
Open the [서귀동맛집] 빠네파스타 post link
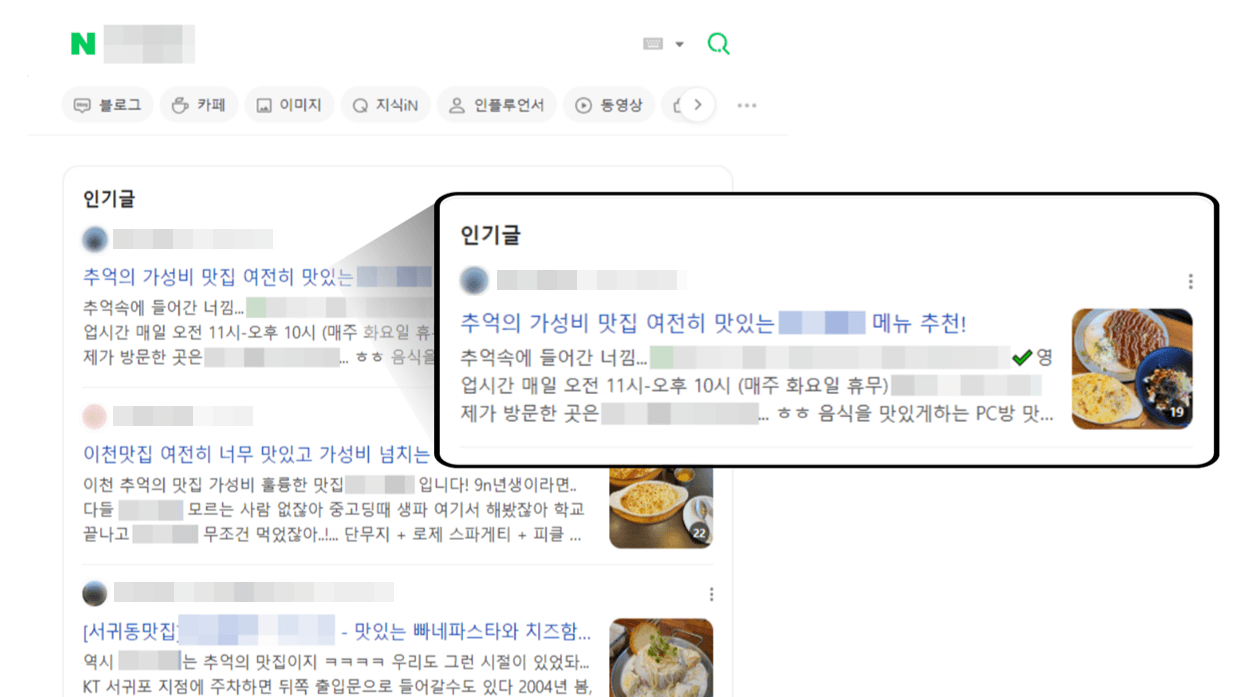click(x=337, y=632)
